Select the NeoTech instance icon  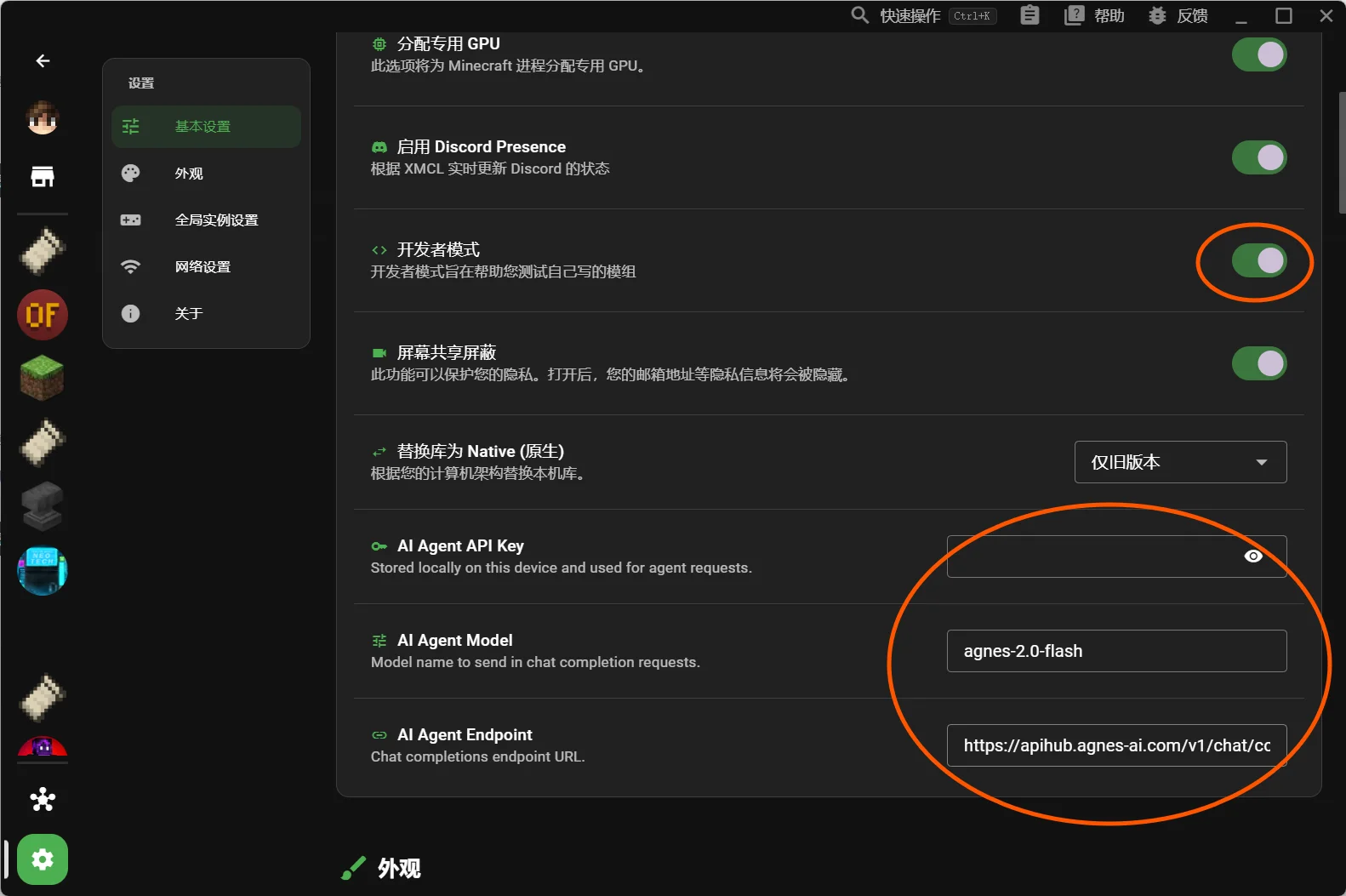[43, 570]
